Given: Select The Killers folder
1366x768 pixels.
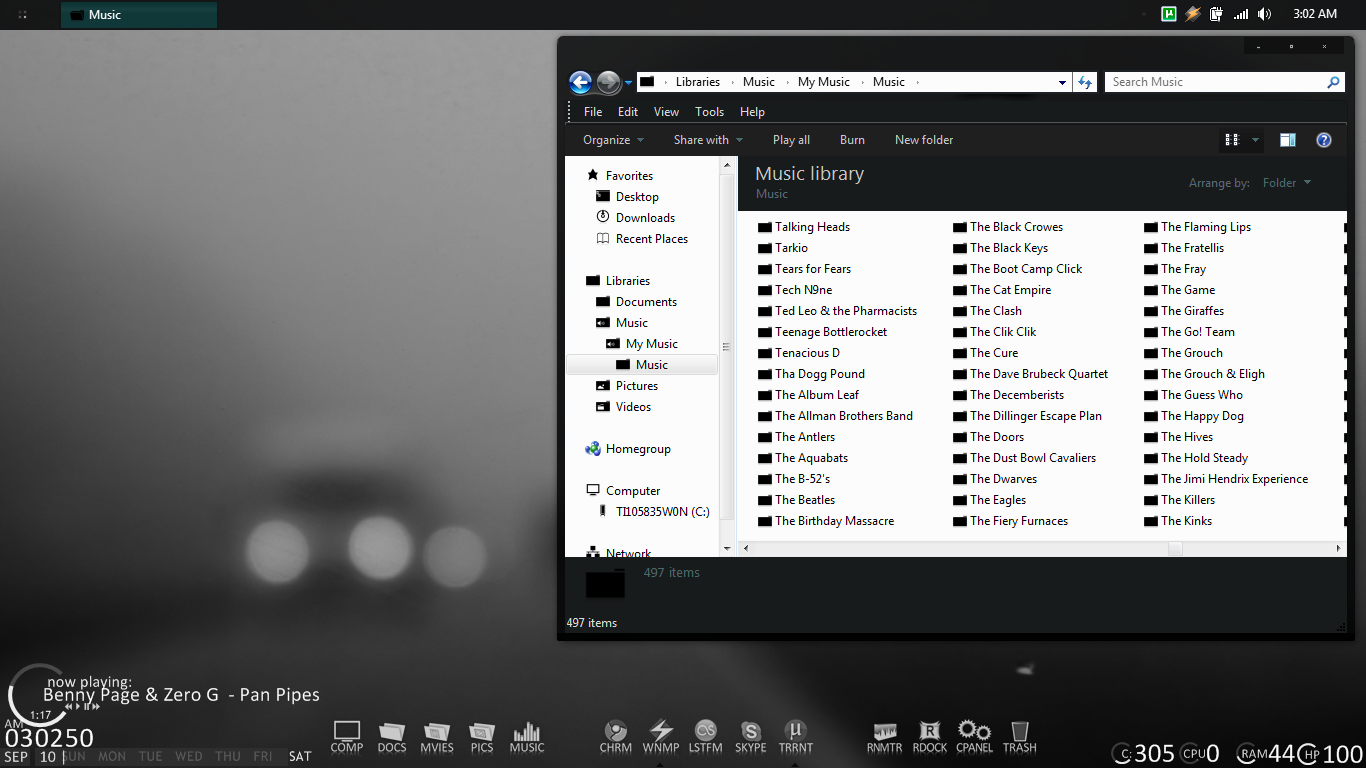Looking at the screenshot, I should click(x=1180, y=500).
